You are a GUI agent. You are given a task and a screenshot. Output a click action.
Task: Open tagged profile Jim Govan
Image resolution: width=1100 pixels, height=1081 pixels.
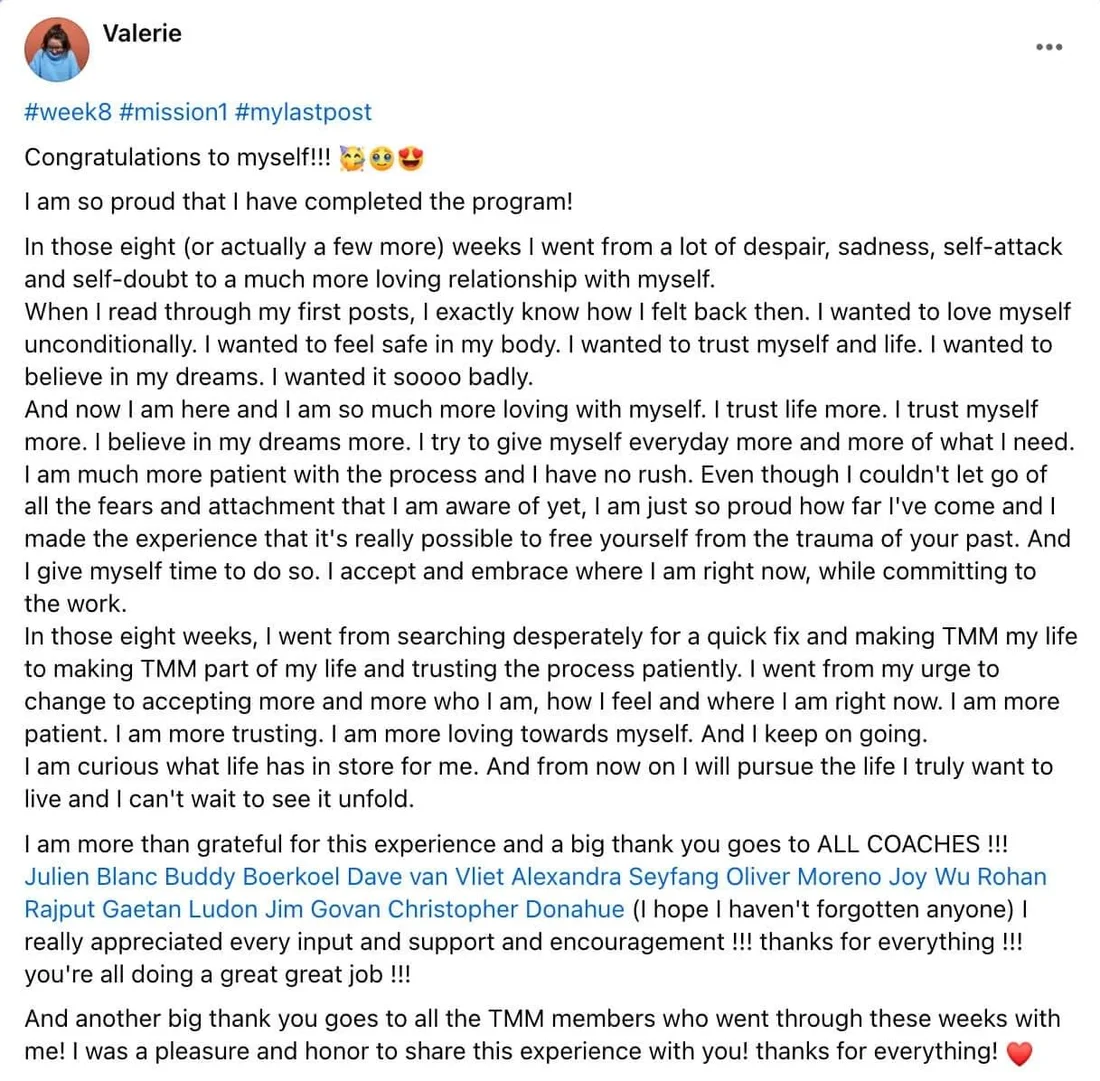tap(323, 909)
